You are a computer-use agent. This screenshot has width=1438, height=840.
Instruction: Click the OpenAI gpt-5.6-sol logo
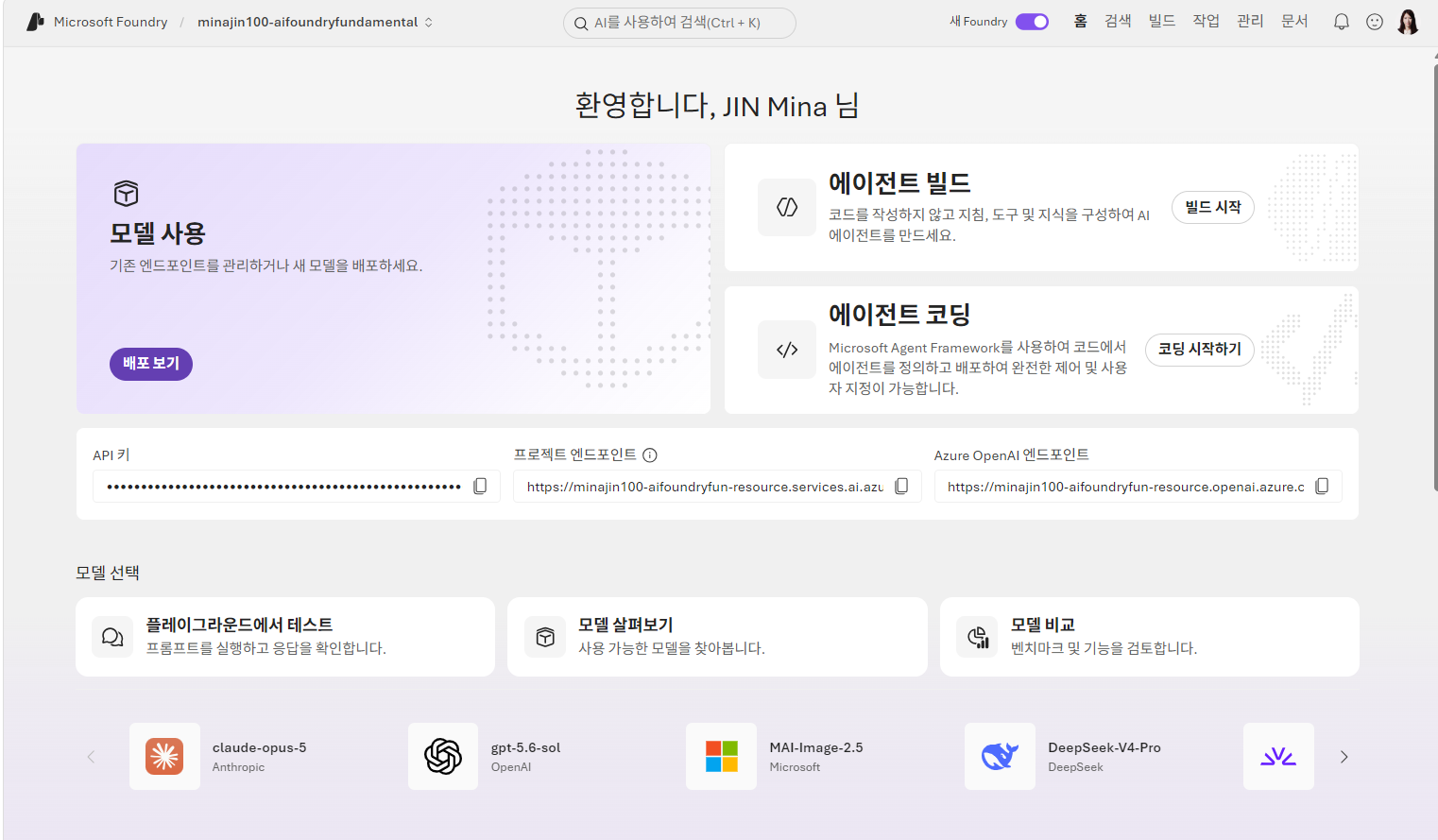(443, 756)
